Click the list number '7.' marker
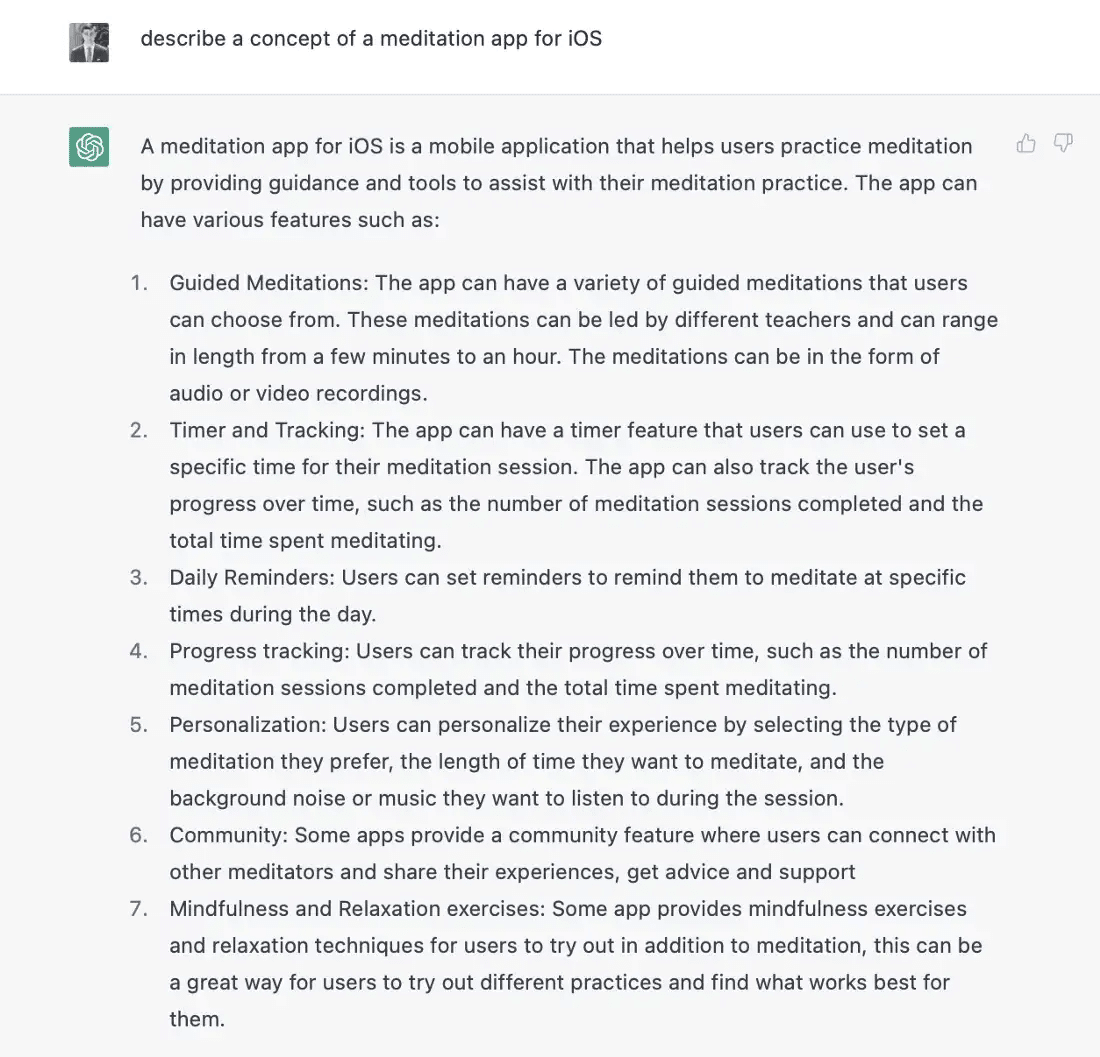The height and width of the screenshot is (1057, 1100). point(139,909)
